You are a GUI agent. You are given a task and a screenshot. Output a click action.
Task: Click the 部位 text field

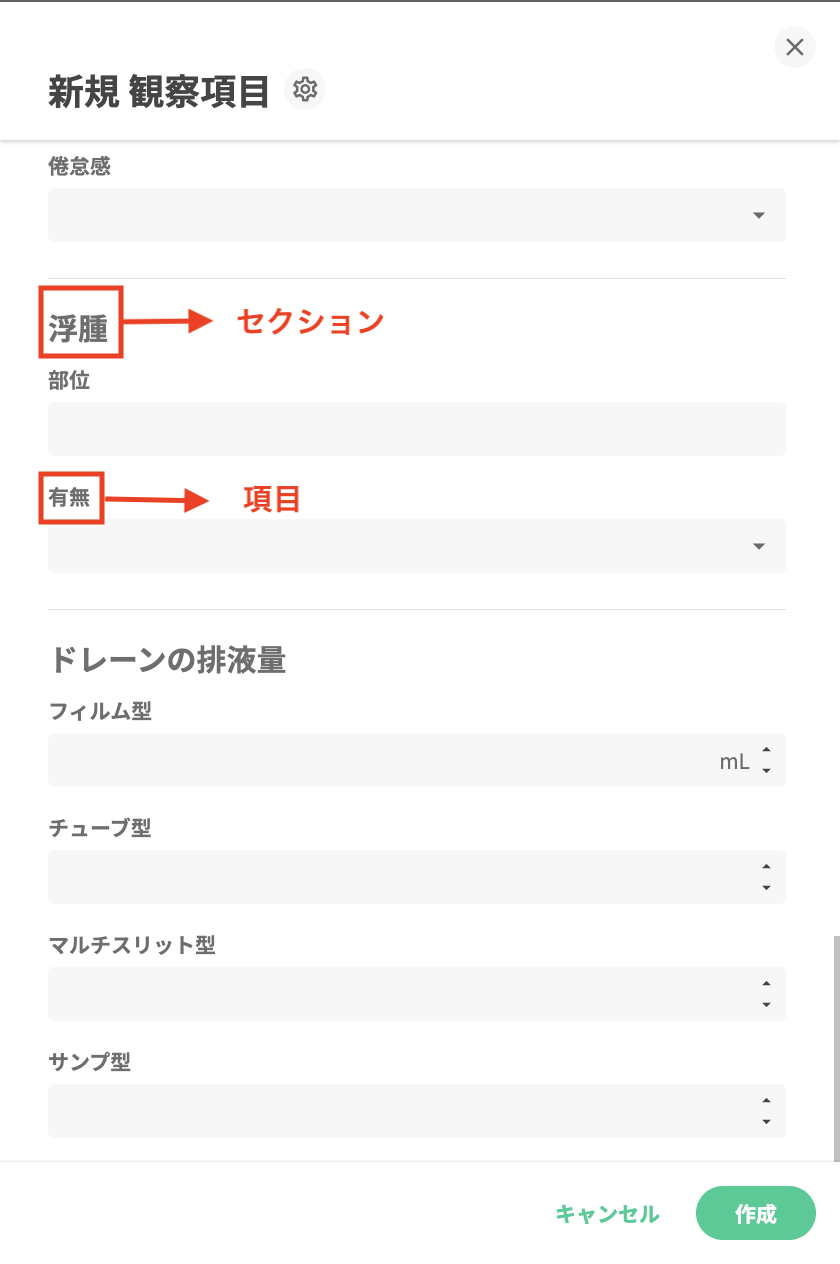tap(416, 429)
